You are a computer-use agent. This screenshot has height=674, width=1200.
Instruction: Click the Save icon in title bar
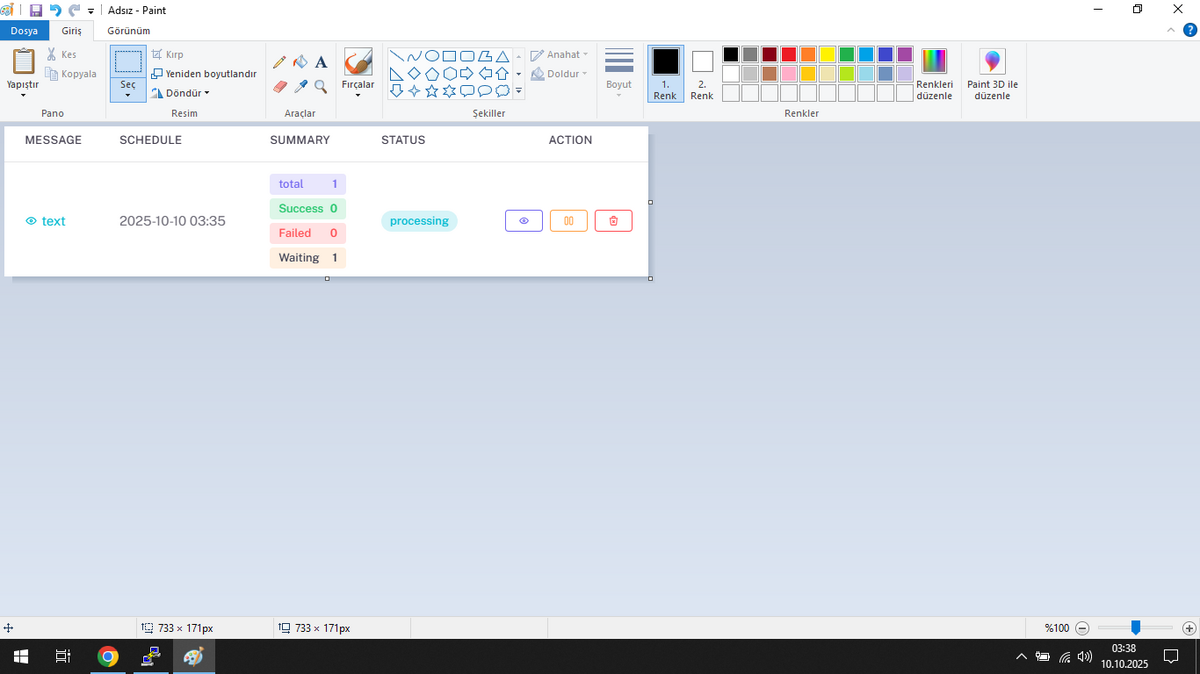(36, 10)
